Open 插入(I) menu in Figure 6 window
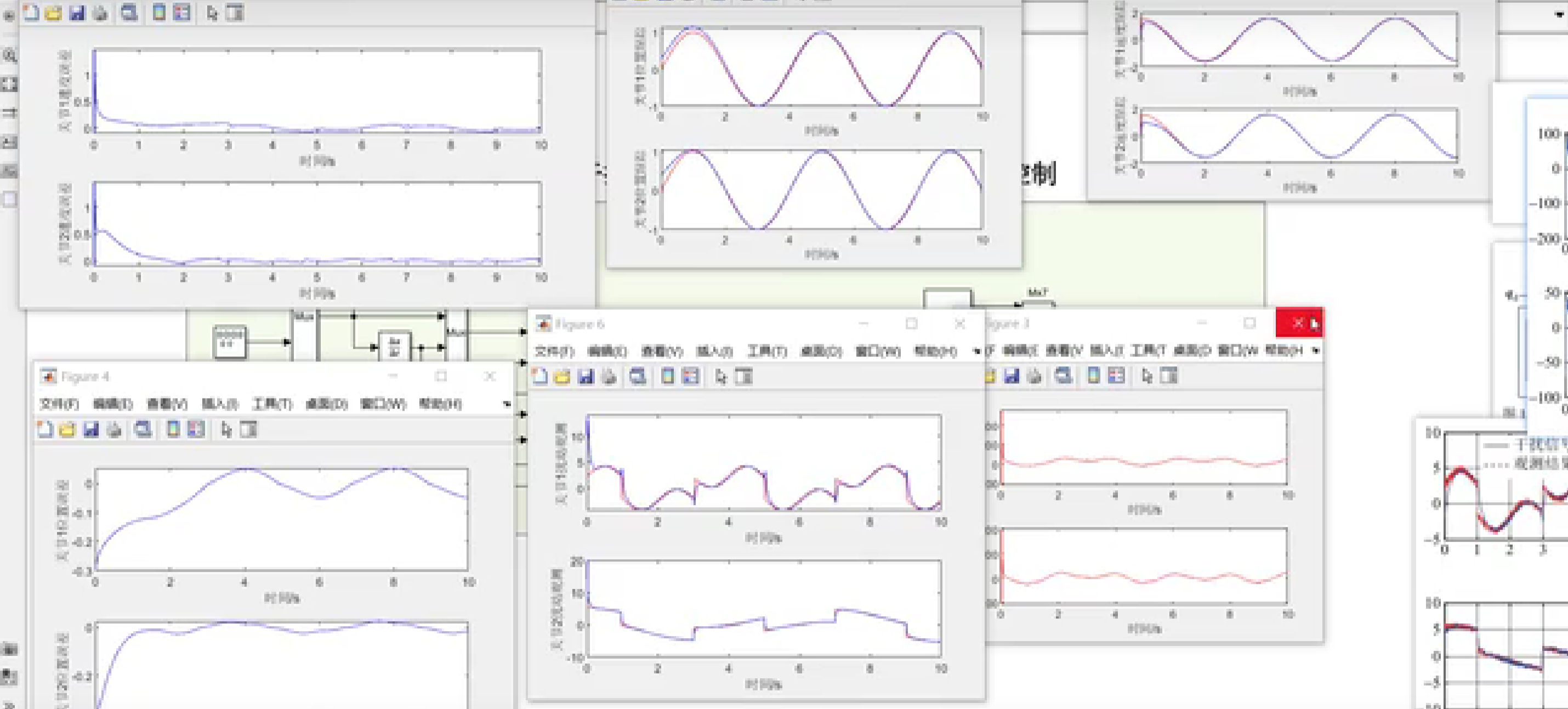The width and height of the screenshot is (1568, 709). point(714,351)
